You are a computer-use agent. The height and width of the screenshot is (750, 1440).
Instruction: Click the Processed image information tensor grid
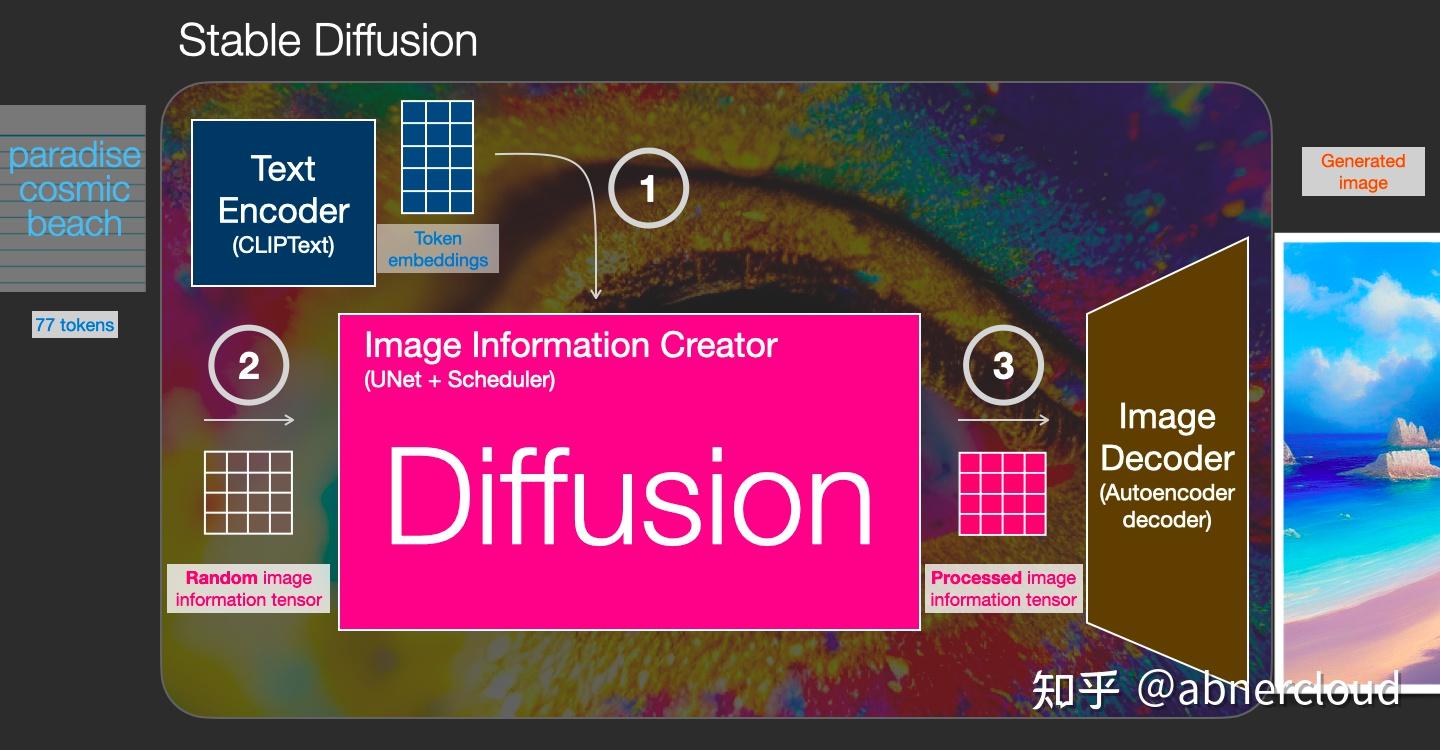(1003, 494)
